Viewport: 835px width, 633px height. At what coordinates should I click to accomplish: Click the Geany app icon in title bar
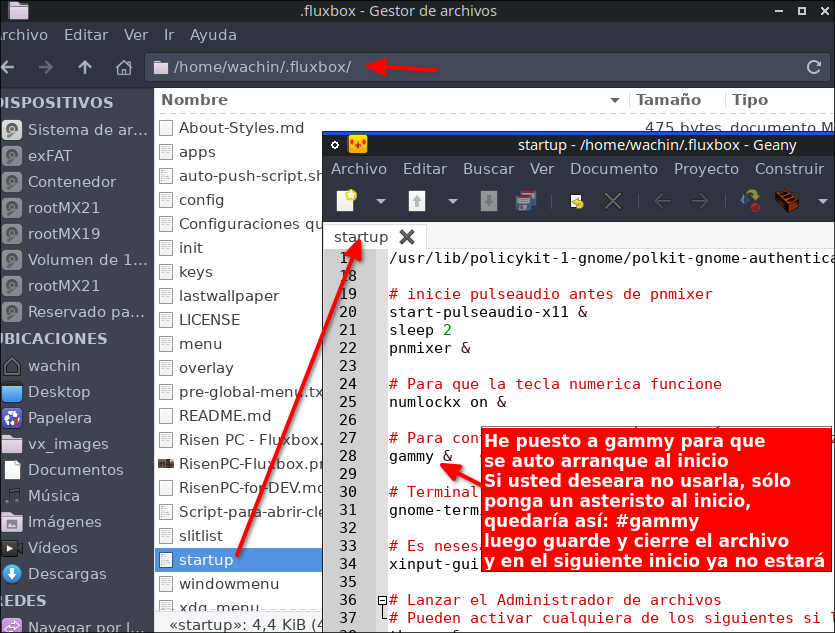click(357, 144)
